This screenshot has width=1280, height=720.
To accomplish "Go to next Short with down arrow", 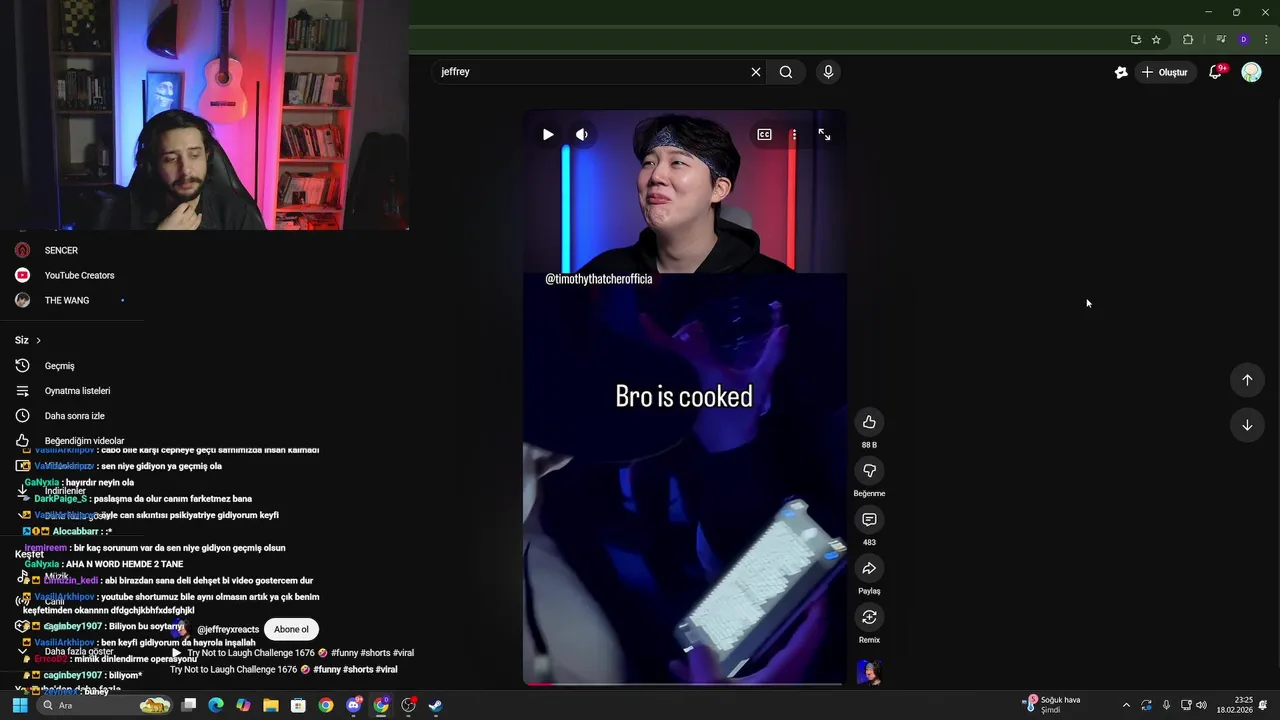I will (1247, 425).
